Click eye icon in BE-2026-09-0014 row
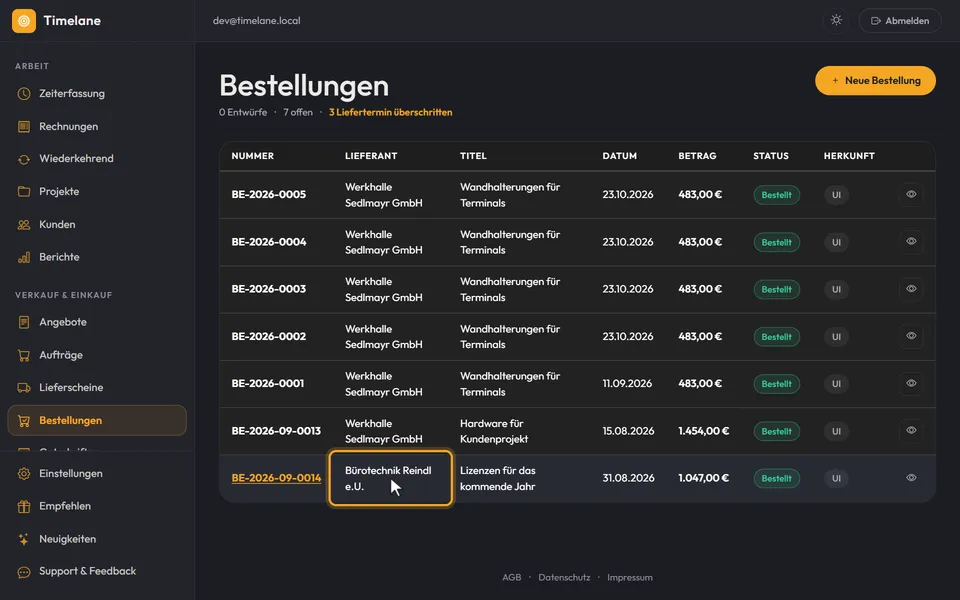This screenshot has height=600, width=960. pos(911,478)
